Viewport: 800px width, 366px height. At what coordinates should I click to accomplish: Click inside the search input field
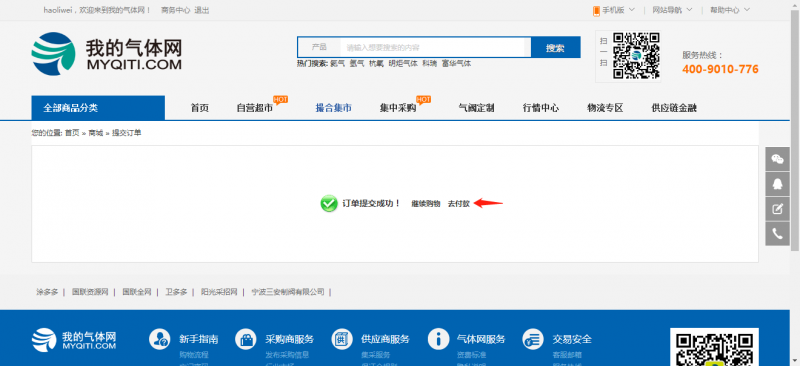tap(432, 47)
